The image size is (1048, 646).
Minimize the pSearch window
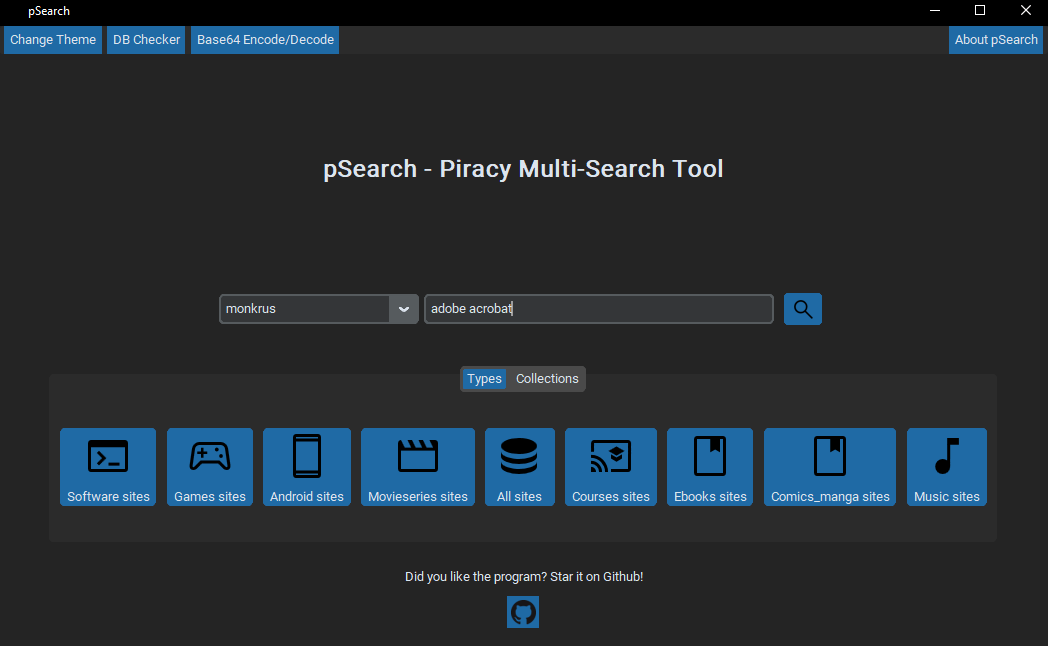(x=935, y=11)
